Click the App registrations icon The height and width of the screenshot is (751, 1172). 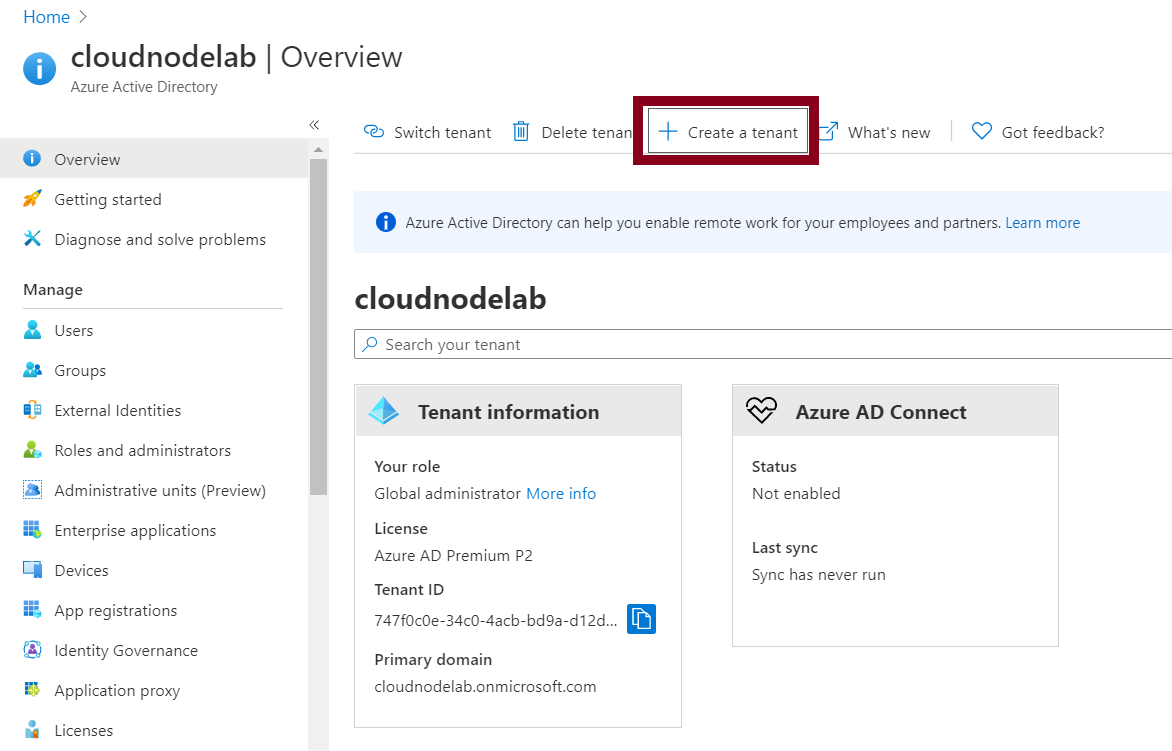point(32,610)
